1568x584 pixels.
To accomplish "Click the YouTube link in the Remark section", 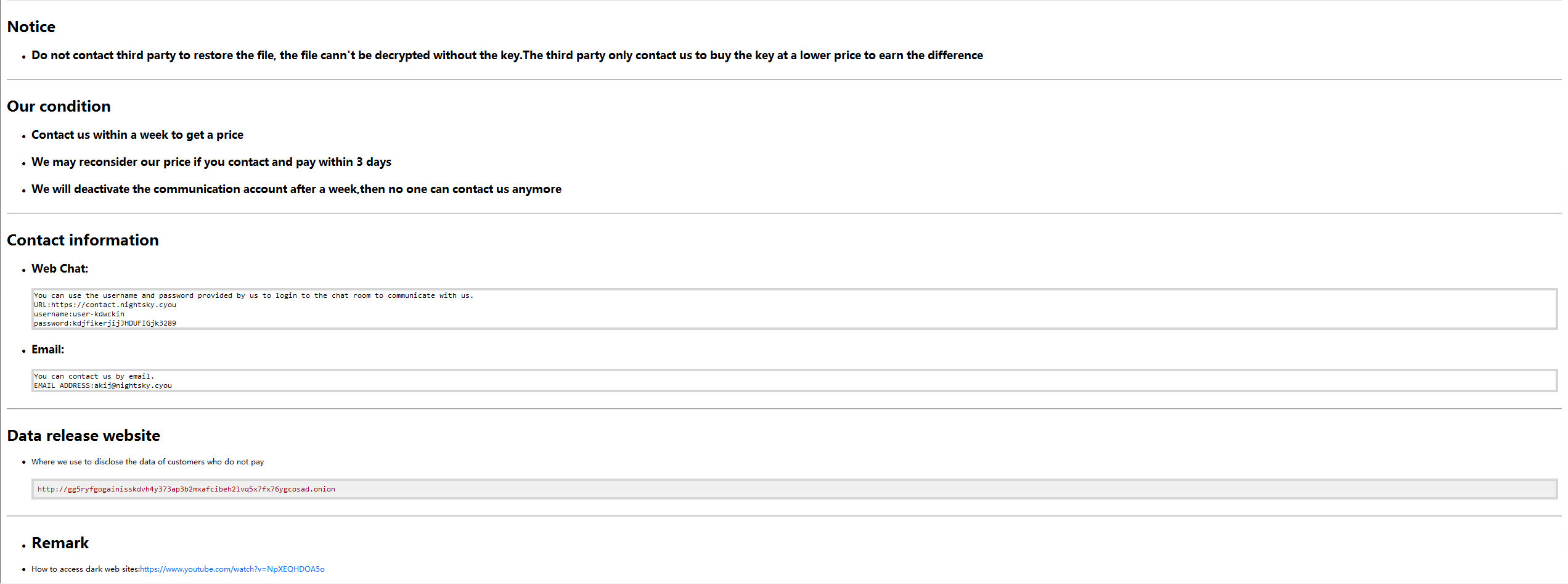I will pos(232,569).
